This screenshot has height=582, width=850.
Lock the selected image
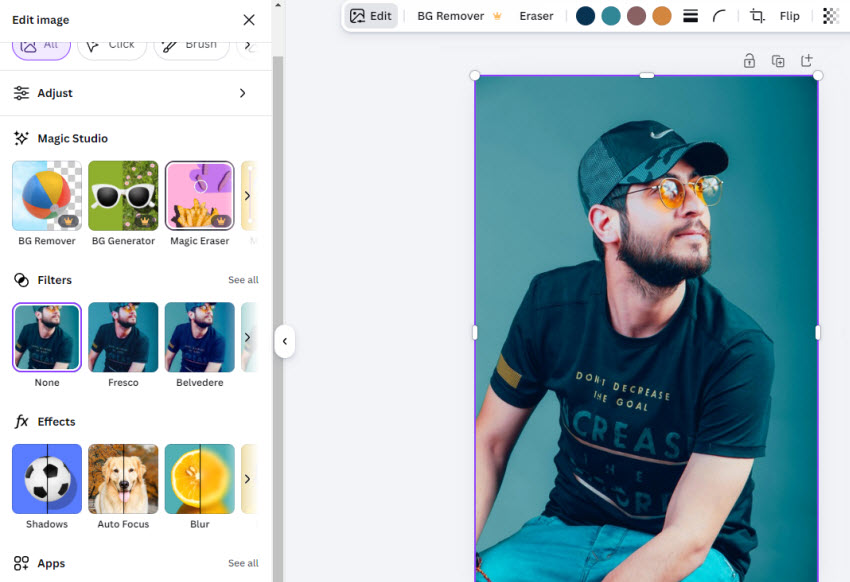click(749, 61)
